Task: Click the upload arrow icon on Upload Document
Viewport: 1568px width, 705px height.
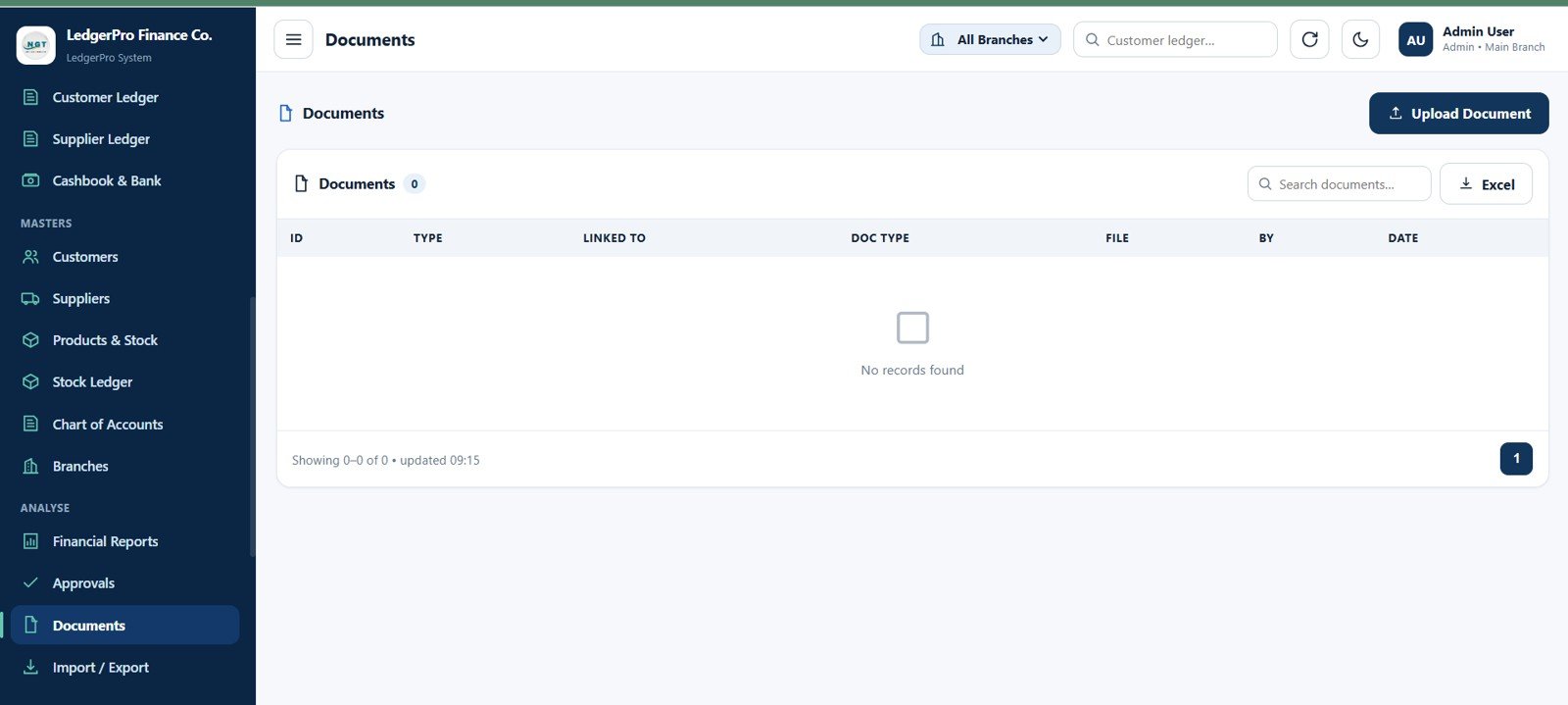Action: (1396, 113)
